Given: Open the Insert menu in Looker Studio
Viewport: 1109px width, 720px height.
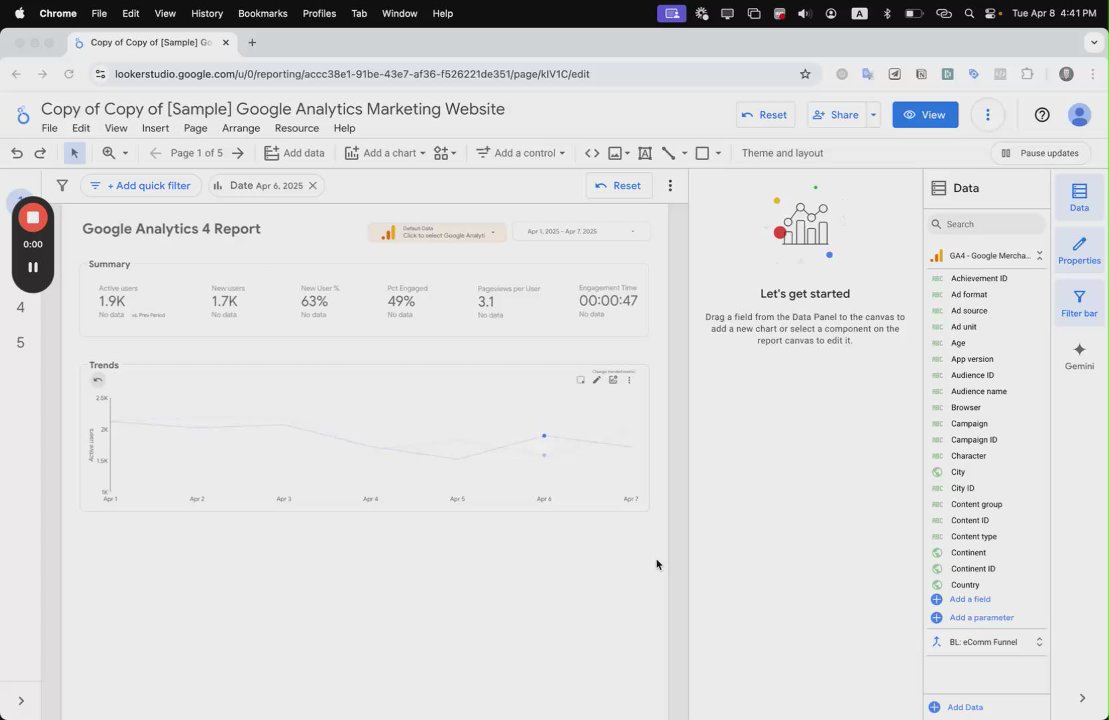Looking at the screenshot, I should 155,128.
